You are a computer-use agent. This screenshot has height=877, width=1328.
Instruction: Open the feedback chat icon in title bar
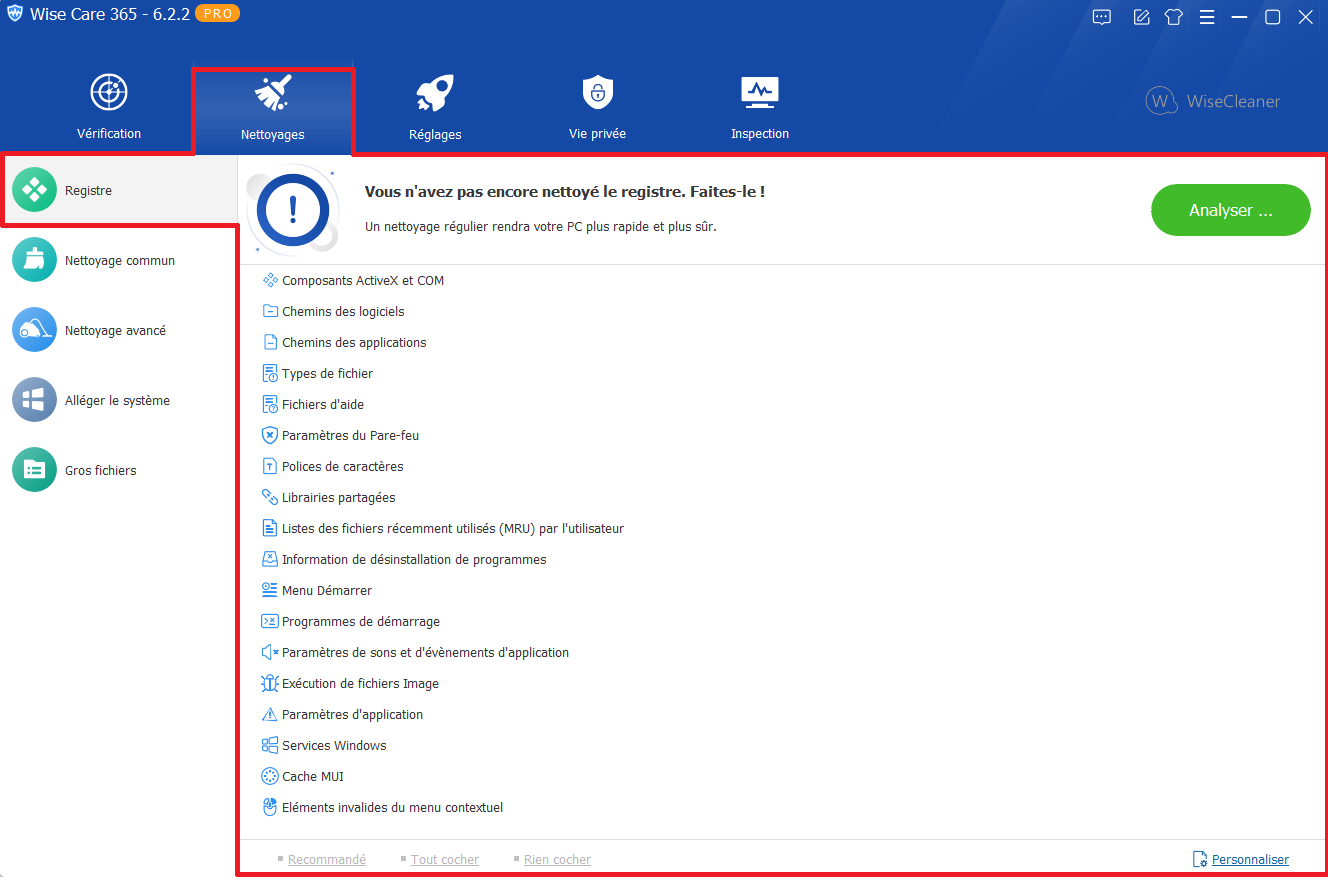pyautogui.click(x=1102, y=17)
